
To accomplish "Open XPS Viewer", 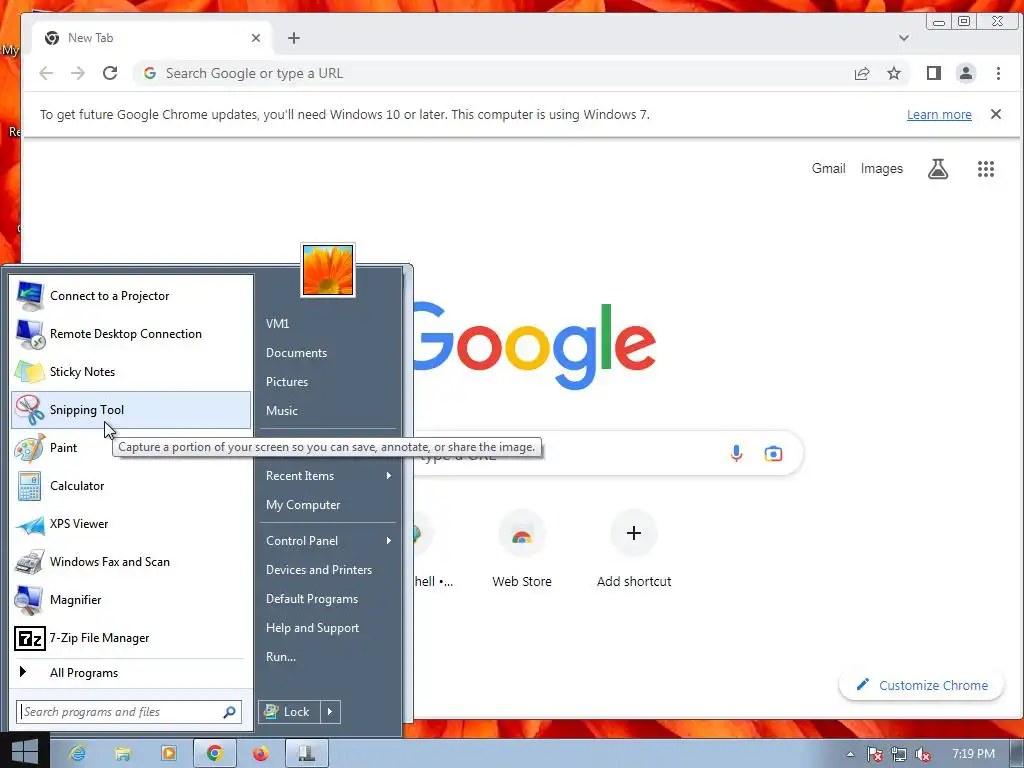I will pyautogui.click(x=131, y=524).
